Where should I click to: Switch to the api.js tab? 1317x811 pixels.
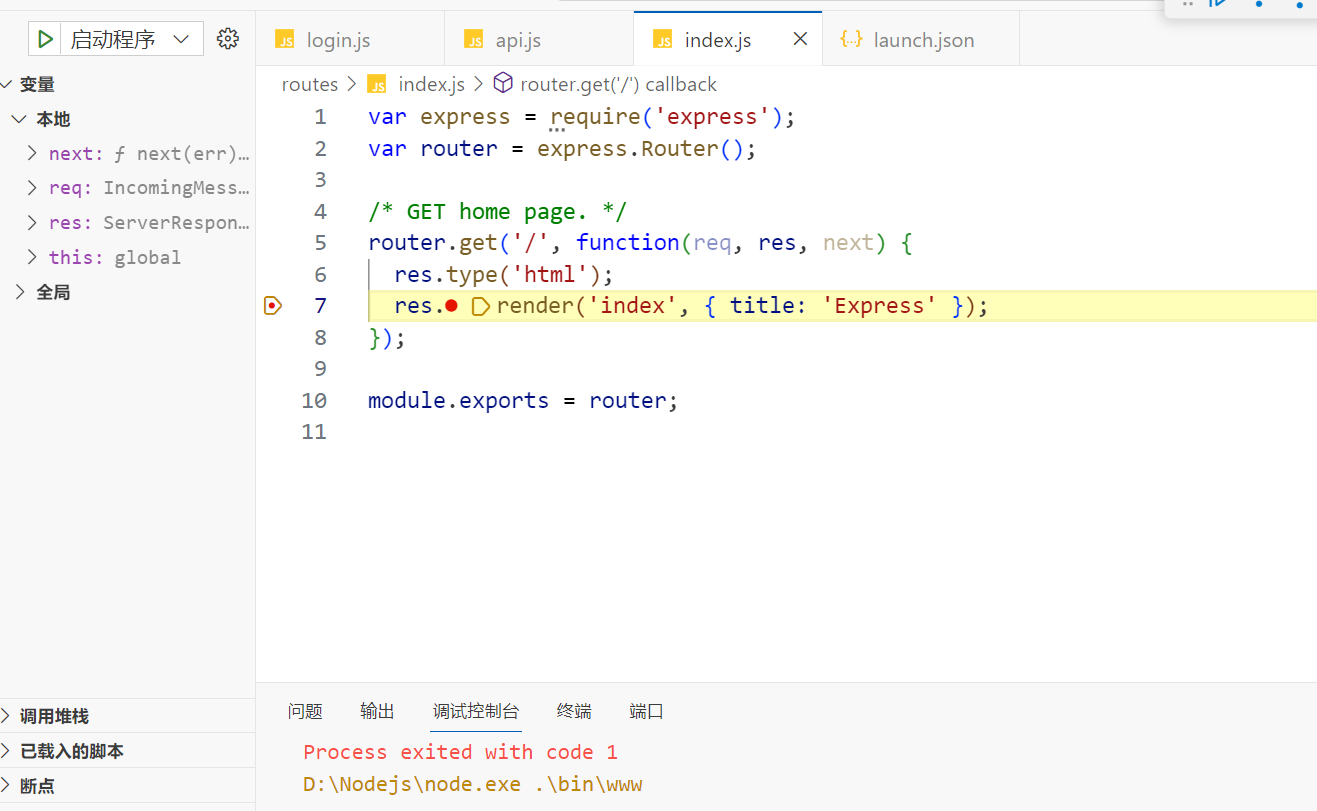coord(540,40)
